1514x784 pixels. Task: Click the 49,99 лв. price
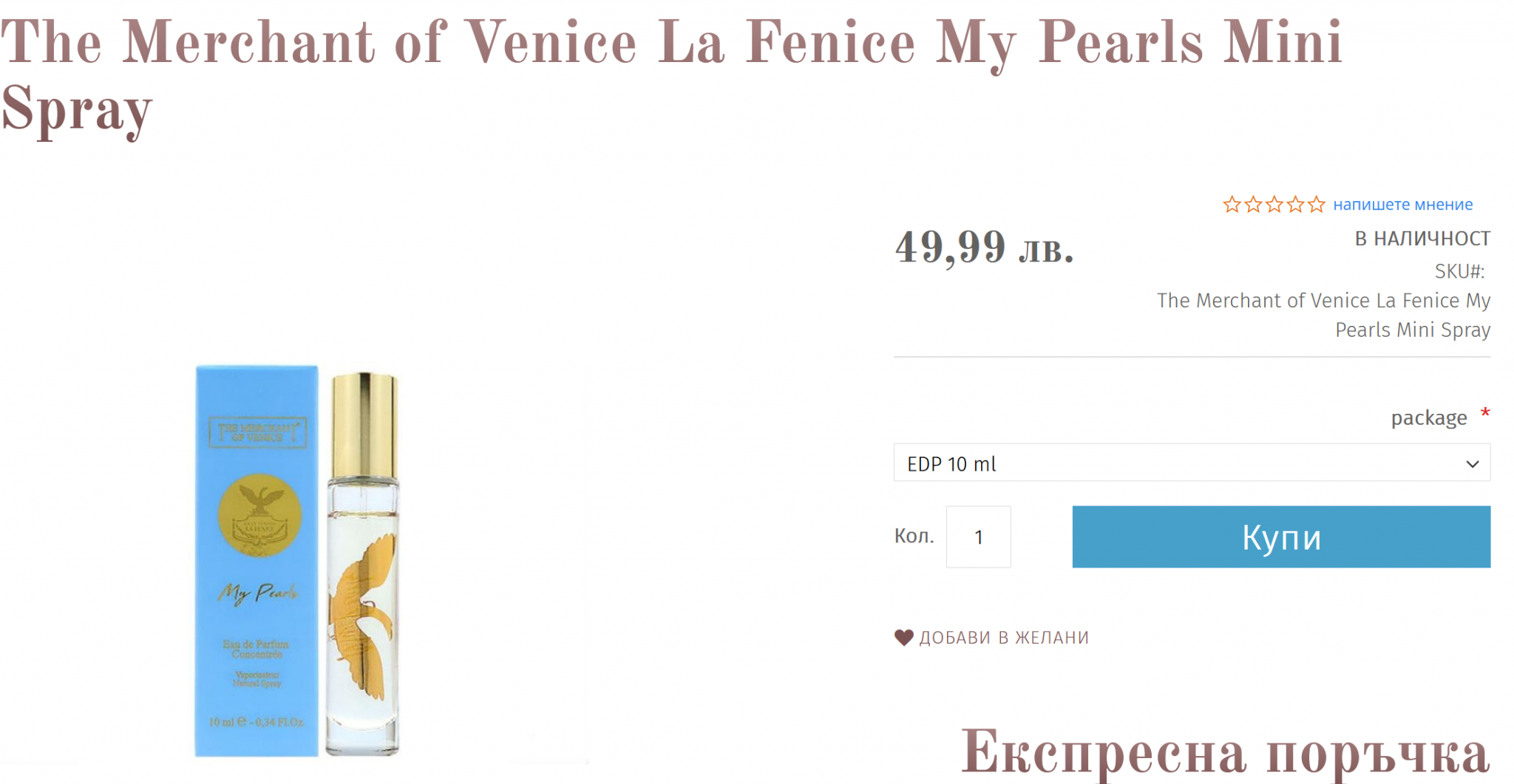pos(984,248)
